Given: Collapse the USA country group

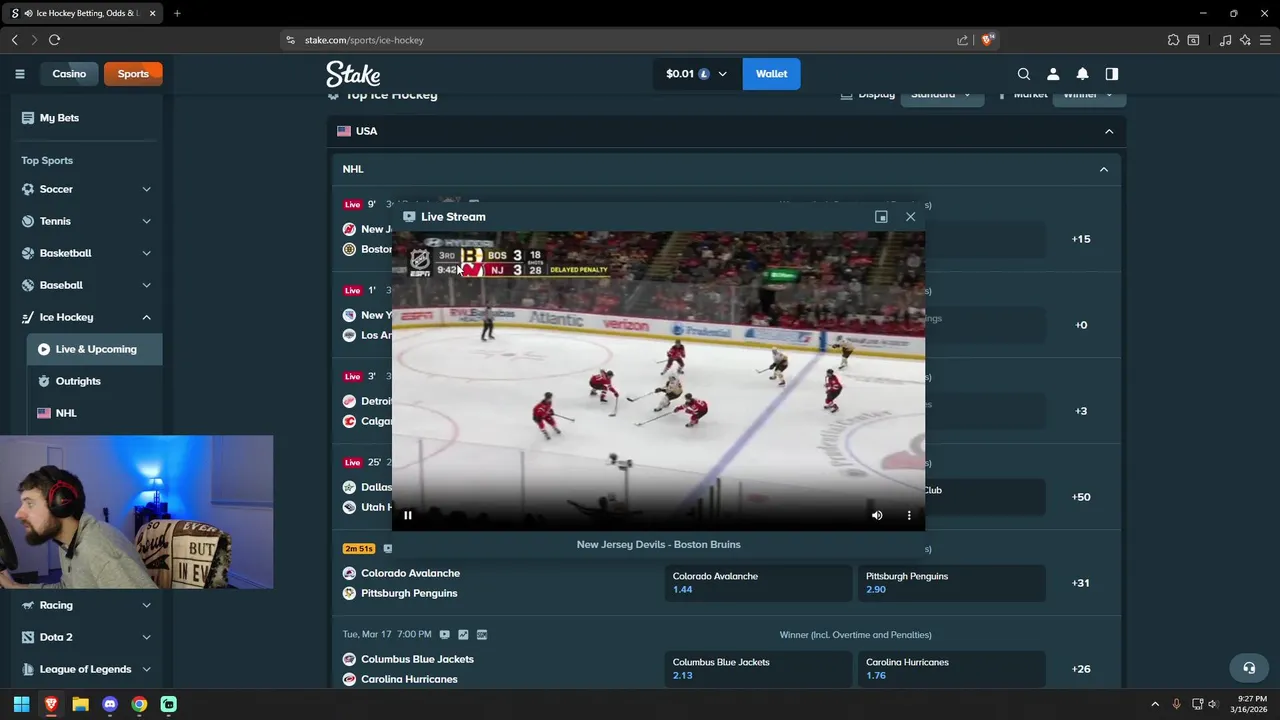Looking at the screenshot, I should (x=1109, y=131).
